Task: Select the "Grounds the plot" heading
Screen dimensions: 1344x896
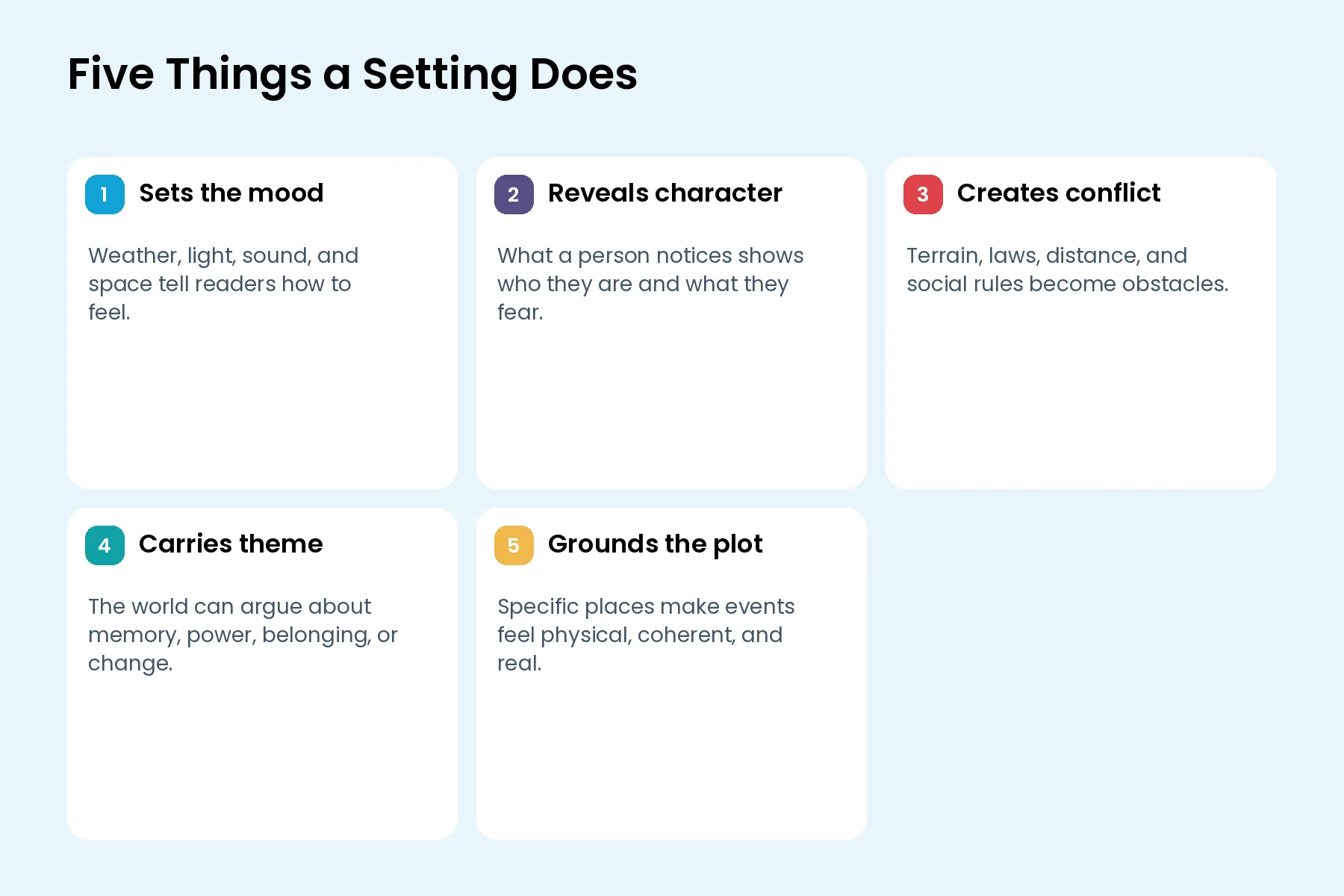Action: [655, 544]
